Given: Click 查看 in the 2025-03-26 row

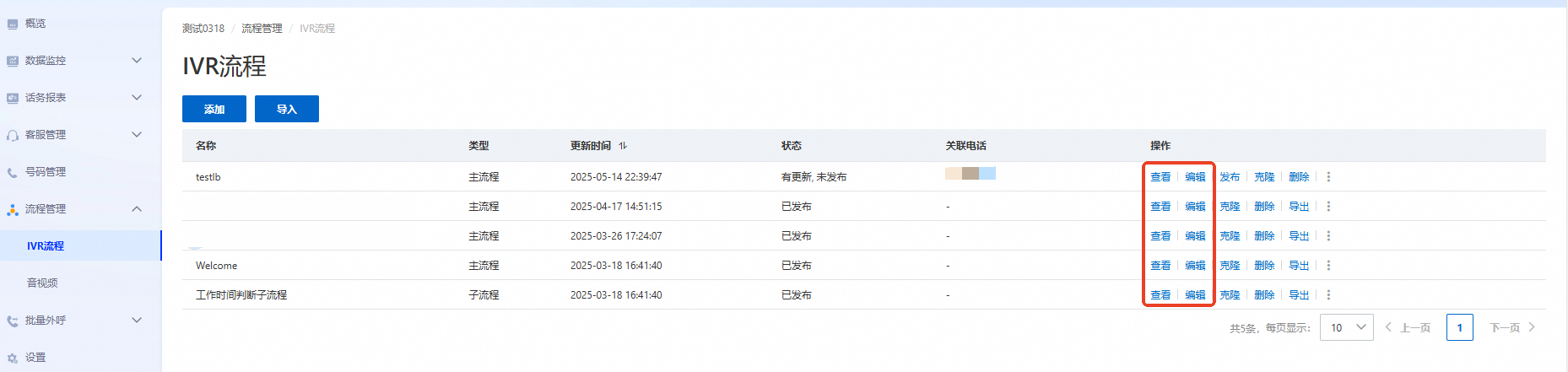Looking at the screenshot, I should [1160, 236].
